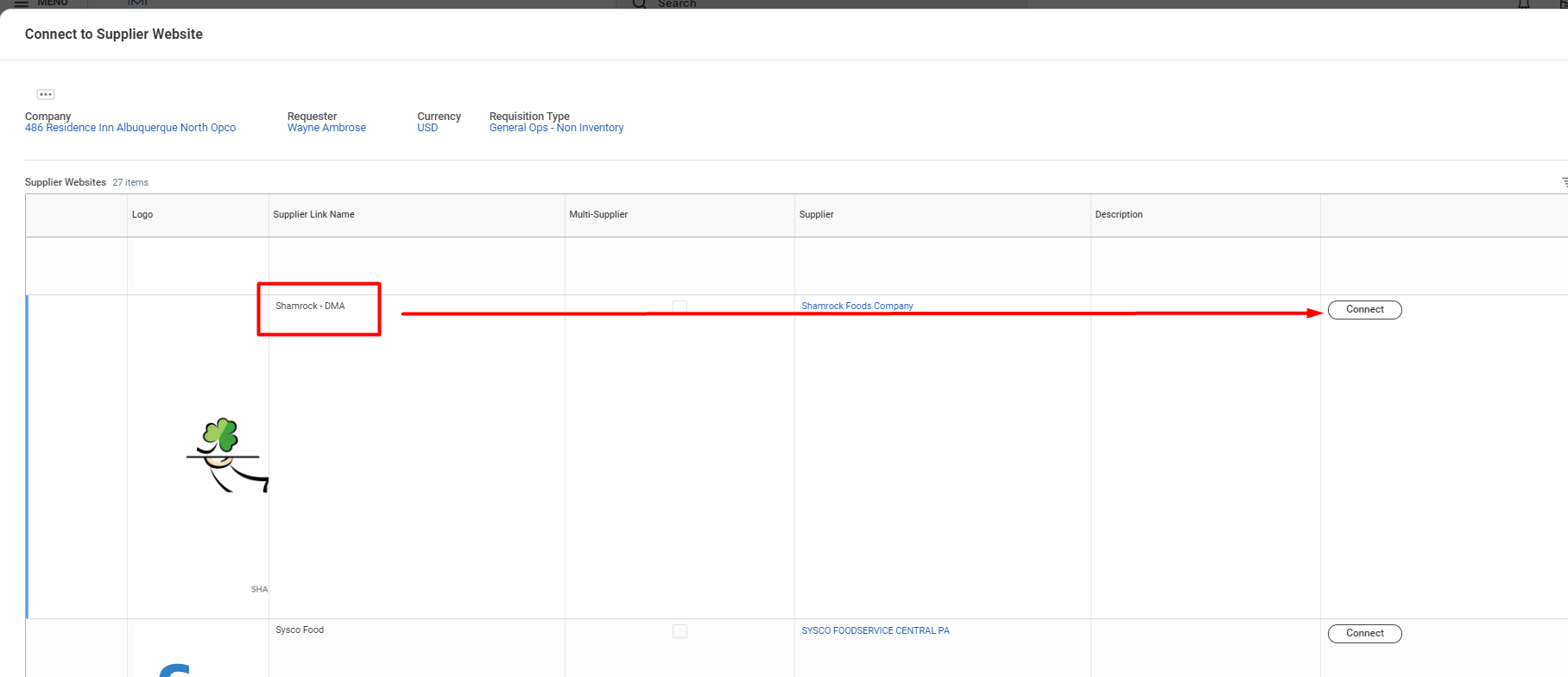Open General Ops - Non Inventory link
The image size is (1568, 677).
(556, 128)
